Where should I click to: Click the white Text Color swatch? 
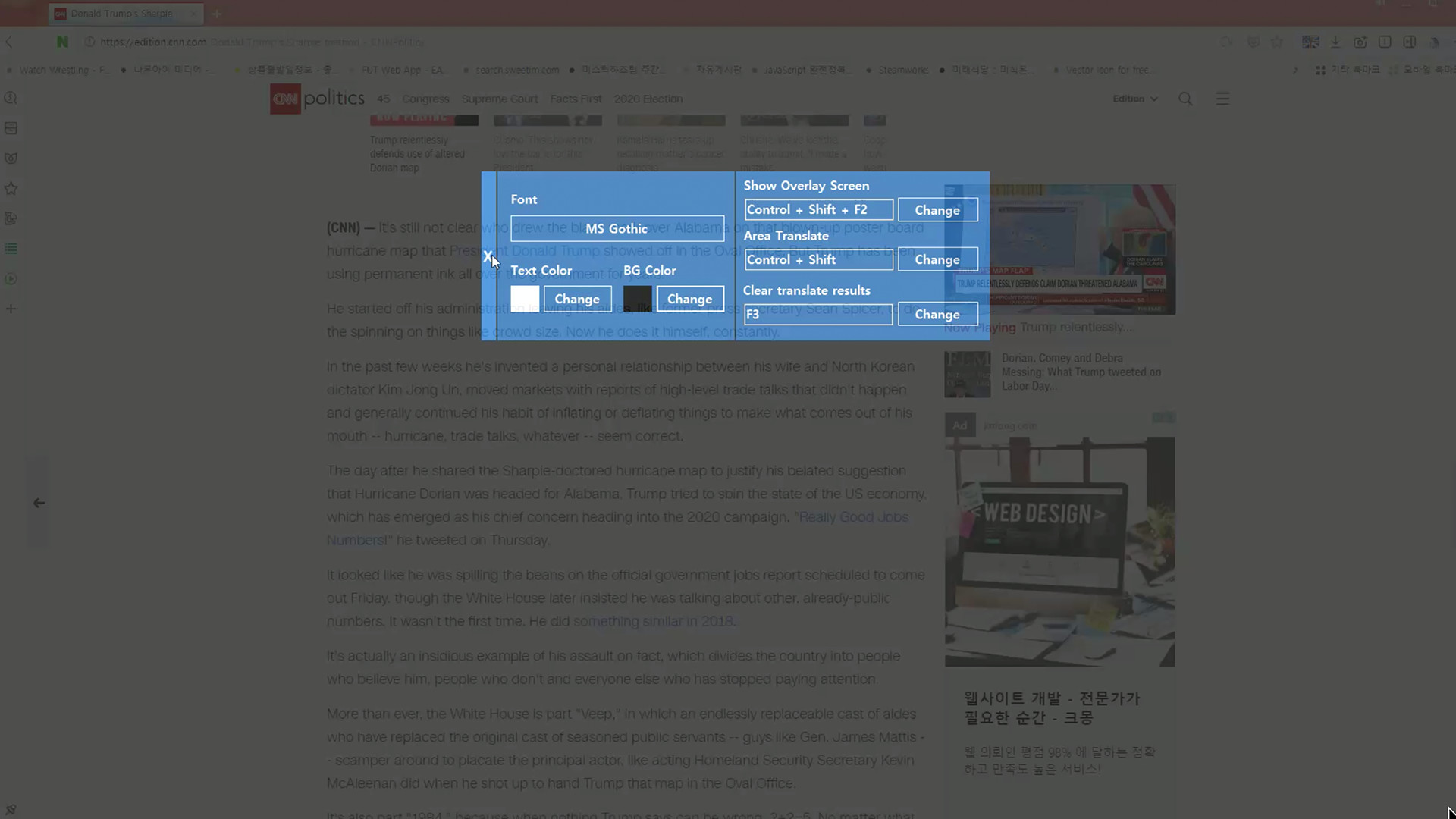tap(525, 299)
